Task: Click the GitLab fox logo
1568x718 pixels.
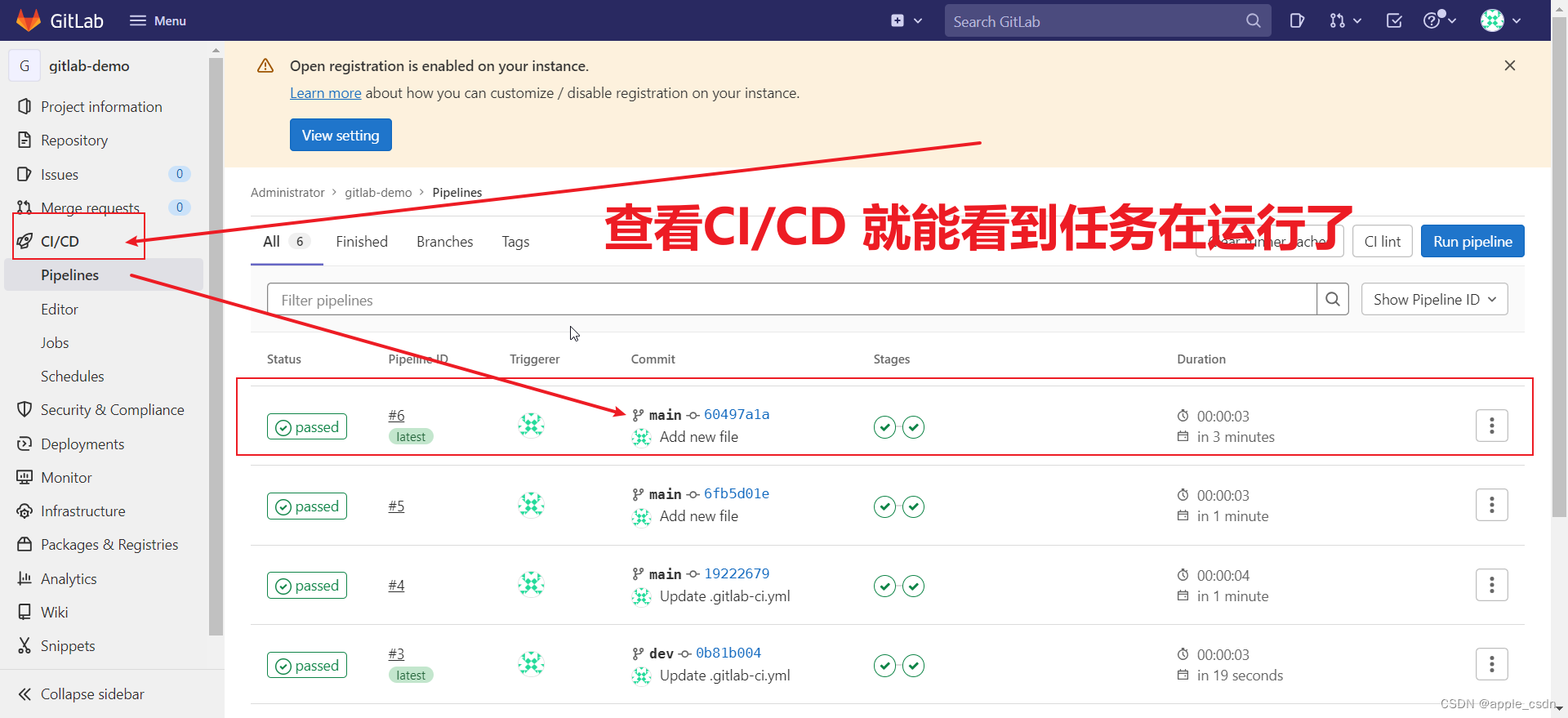Action: [x=29, y=20]
